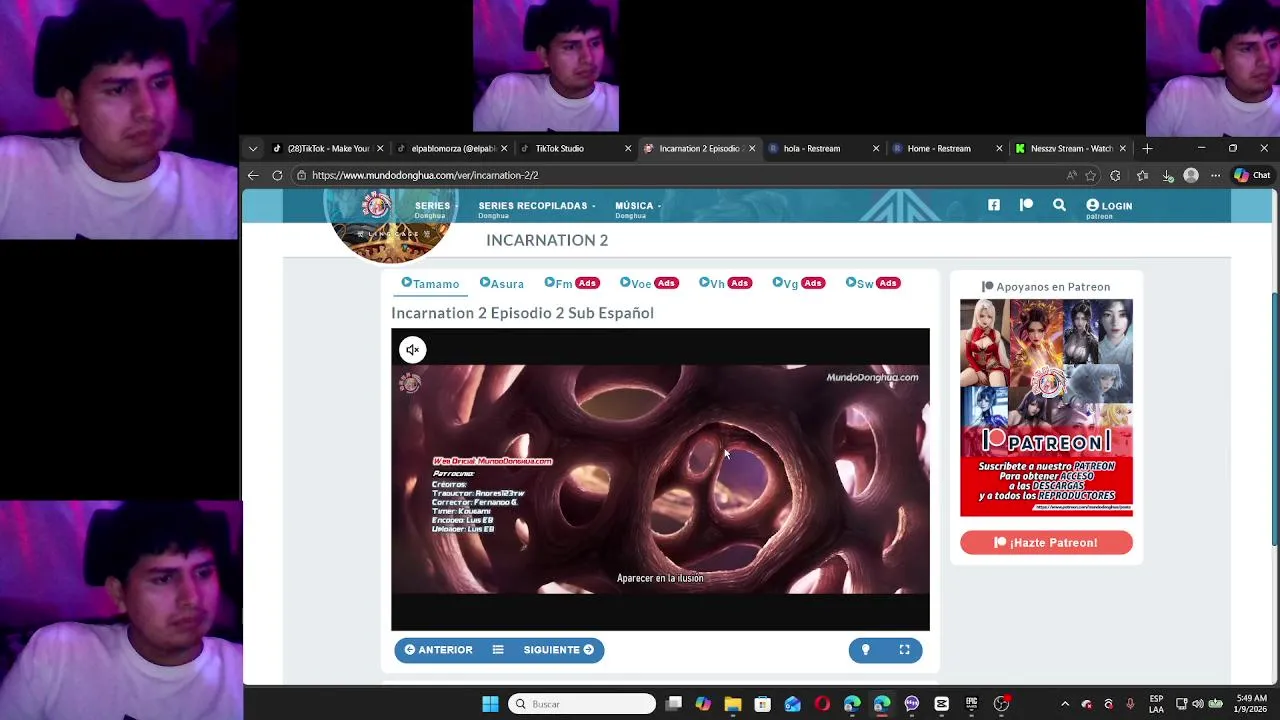Viewport: 1280px width, 720px height.
Task: Click the taskbar Buscar search box
Action: 583,704
